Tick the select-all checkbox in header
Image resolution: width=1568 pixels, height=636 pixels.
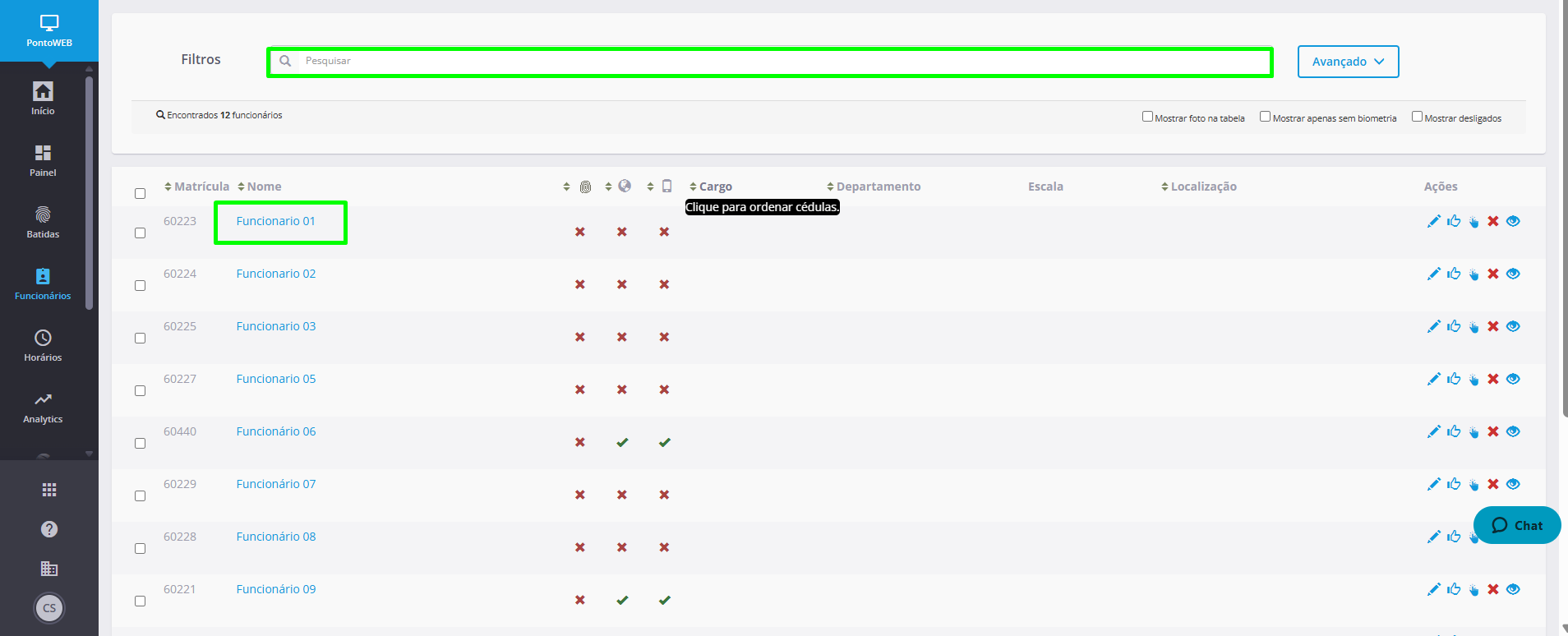[140, 194]
